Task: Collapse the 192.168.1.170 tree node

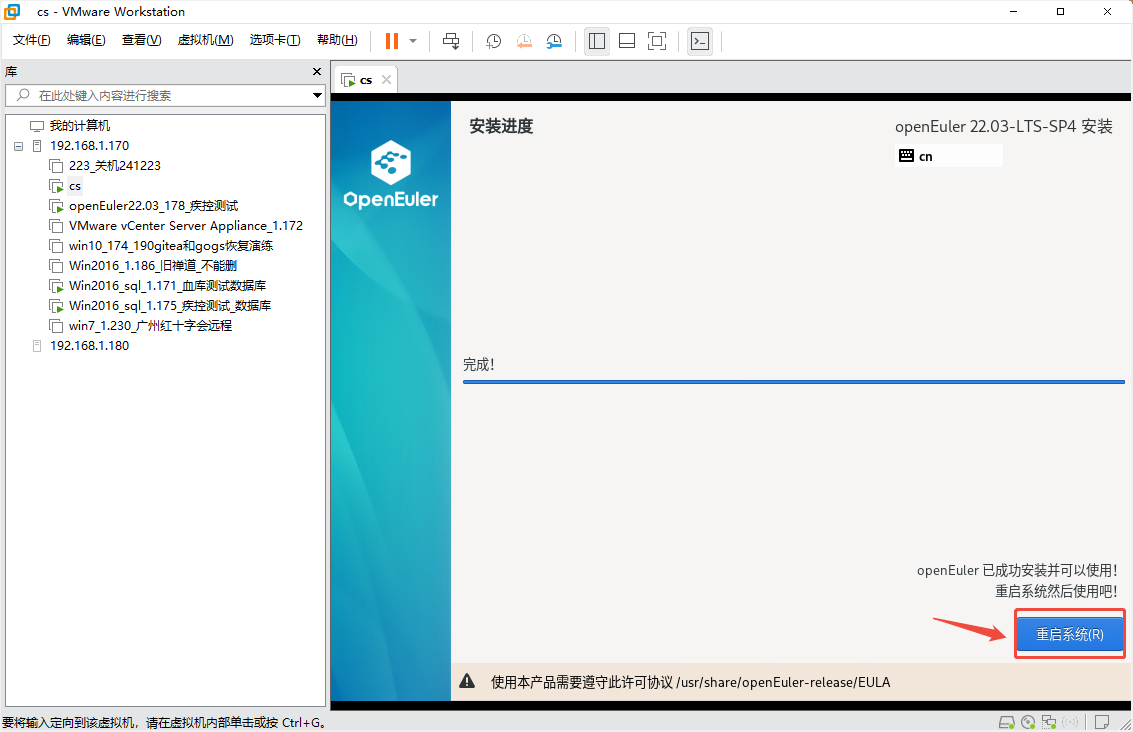Action: click(19, 146)
